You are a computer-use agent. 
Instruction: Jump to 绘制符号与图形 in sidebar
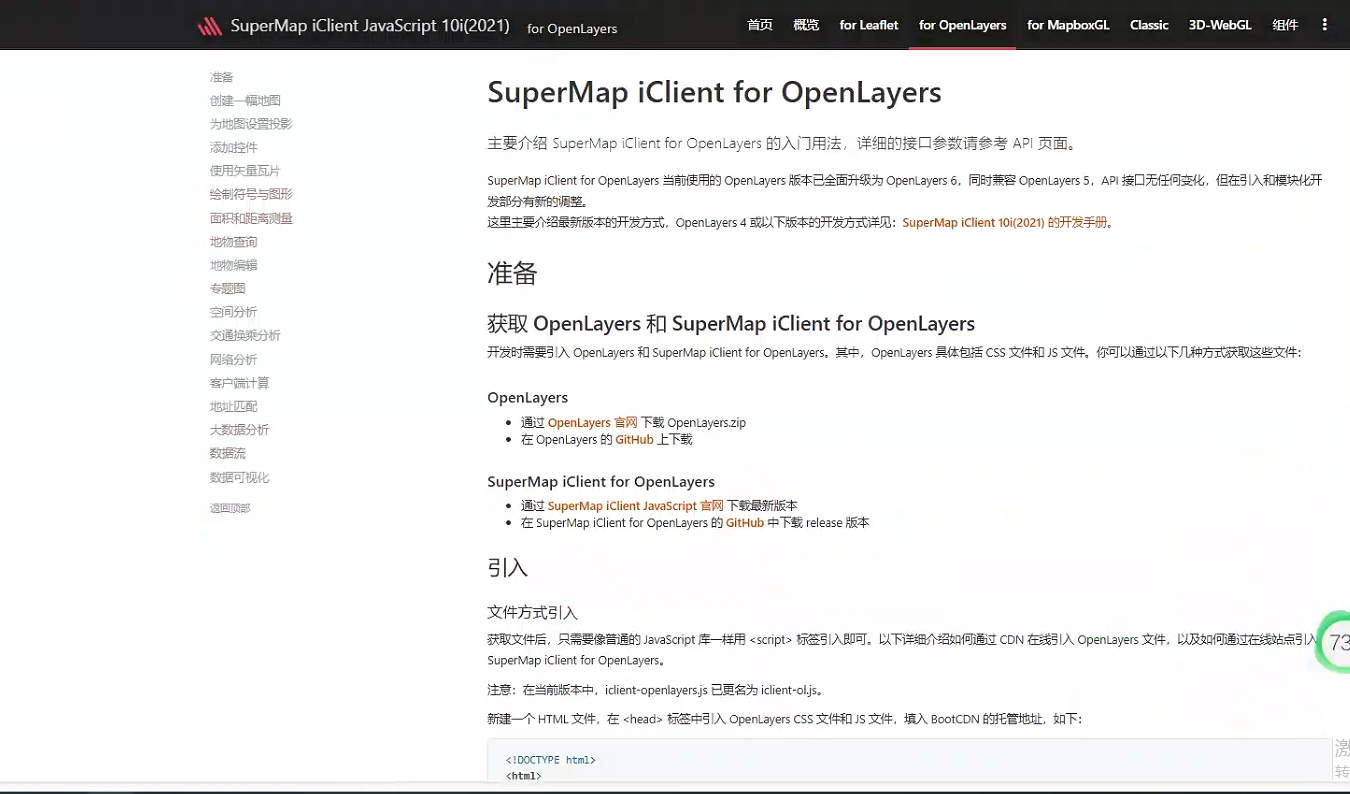click(x=251, y=194)
